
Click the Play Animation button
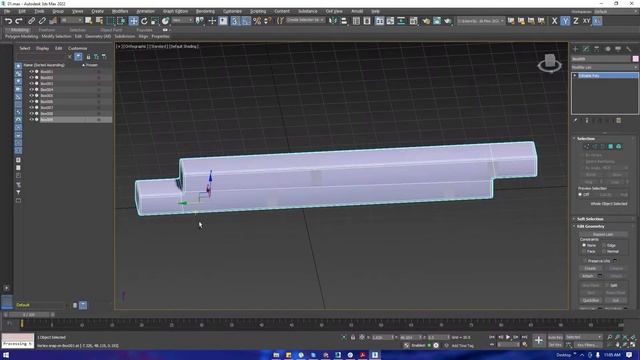click(508, 337)
